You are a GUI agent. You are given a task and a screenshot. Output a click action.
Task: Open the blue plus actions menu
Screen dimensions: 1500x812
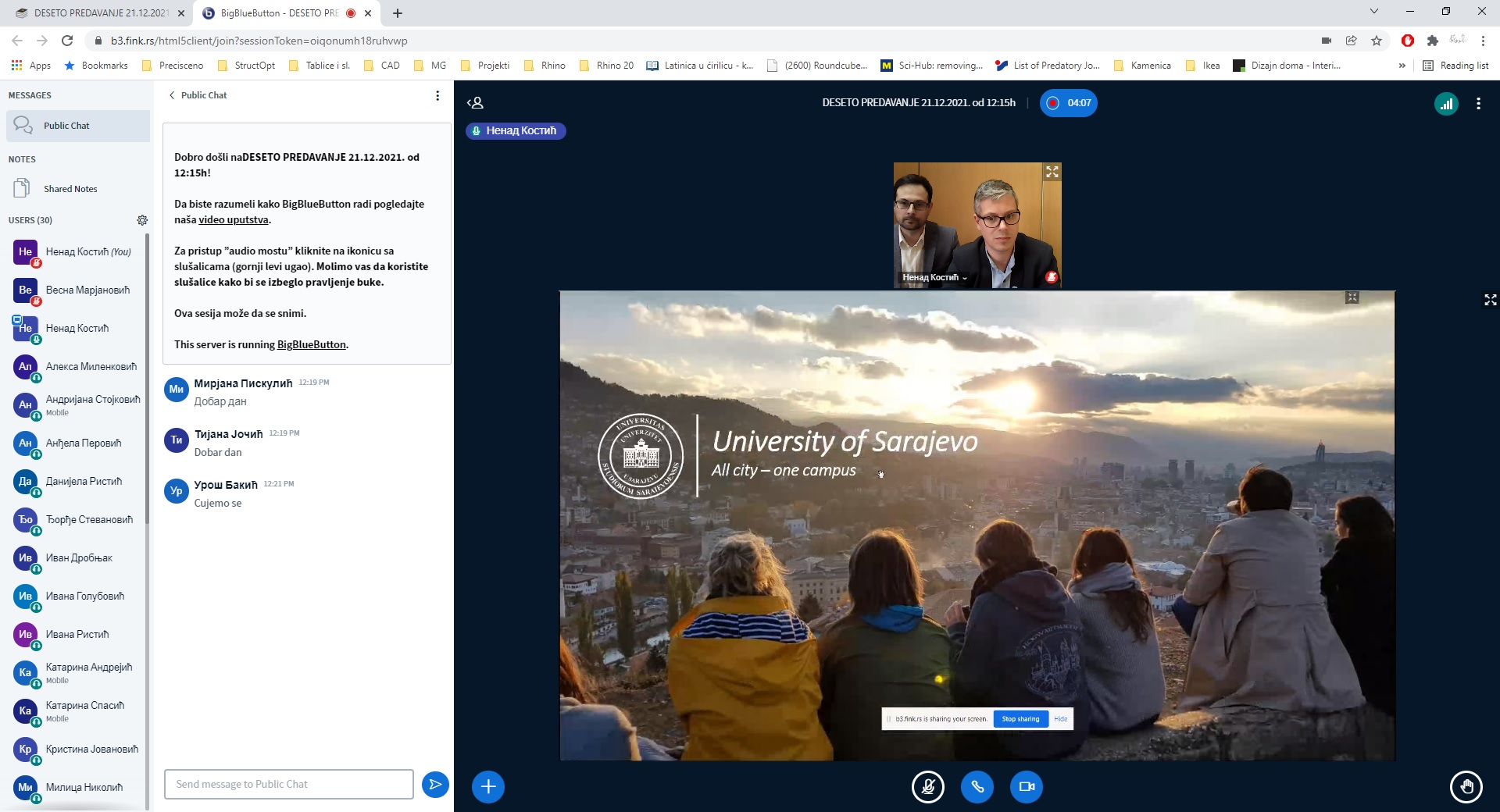[x=488, y=786]
